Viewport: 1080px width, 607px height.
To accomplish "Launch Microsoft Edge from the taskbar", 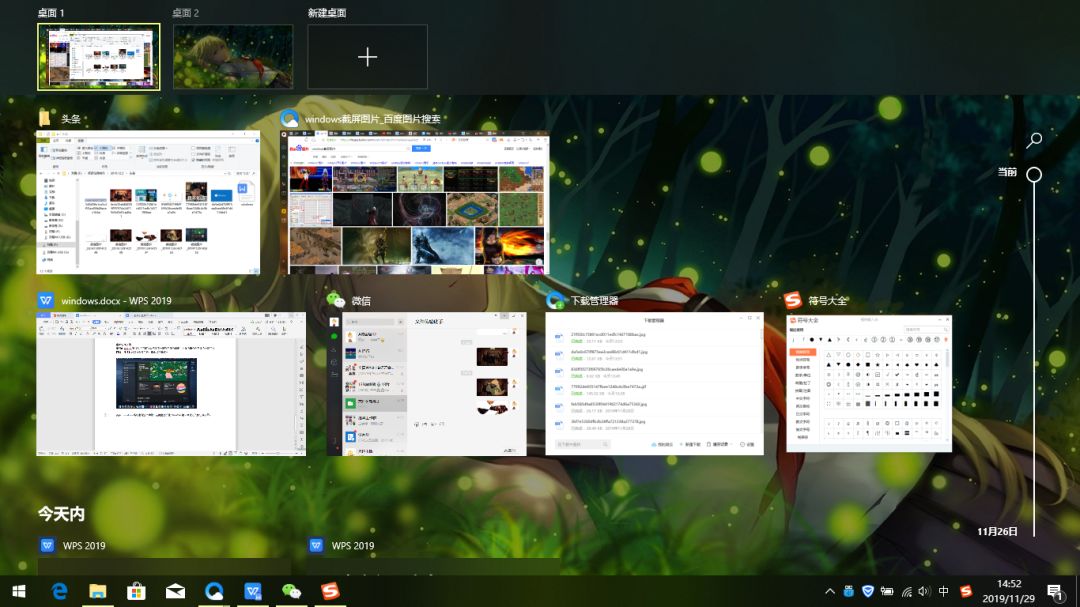I will click(x=60, y=591).
